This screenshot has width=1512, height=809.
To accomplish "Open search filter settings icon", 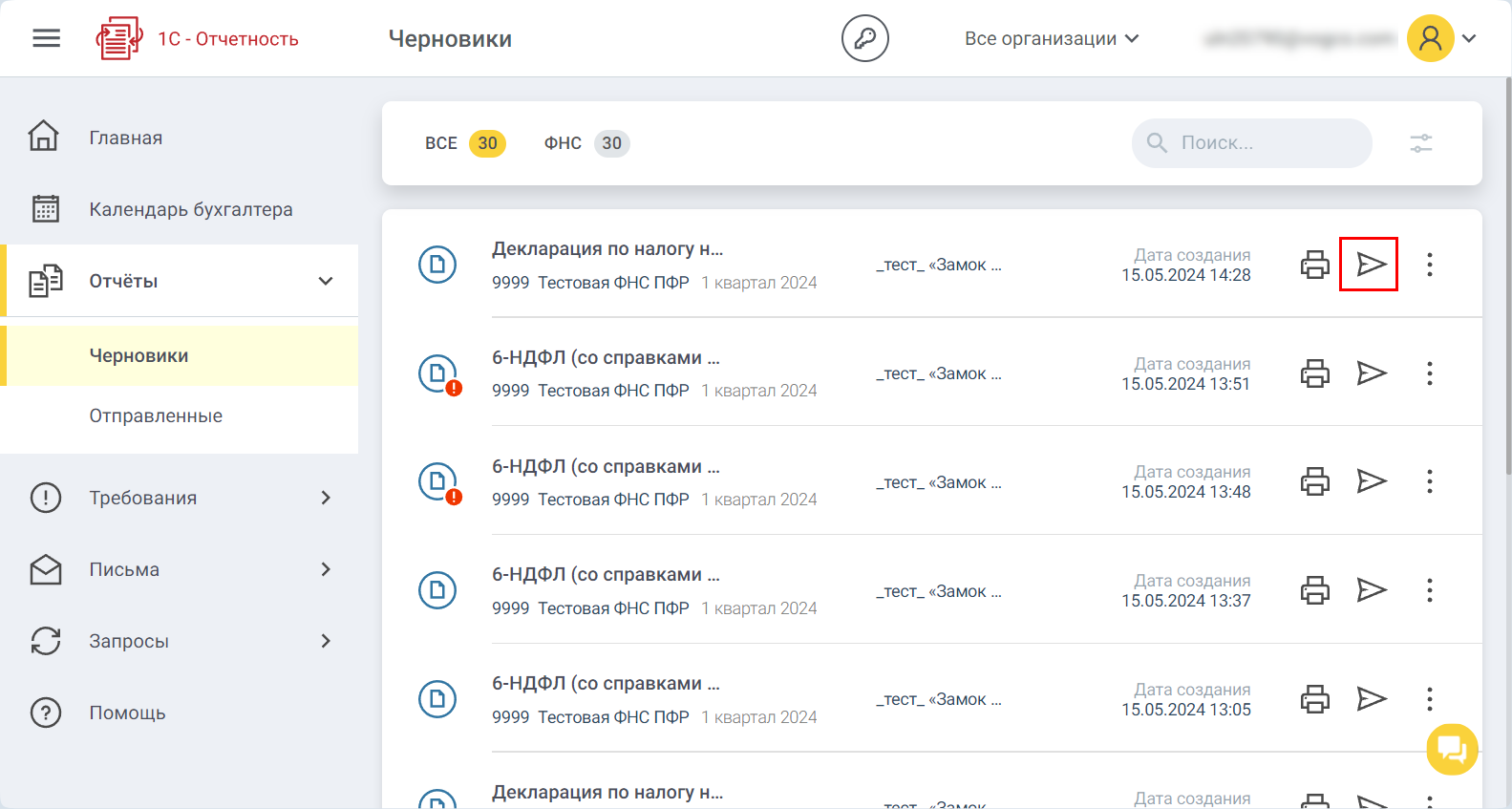I will [1420, 143].
